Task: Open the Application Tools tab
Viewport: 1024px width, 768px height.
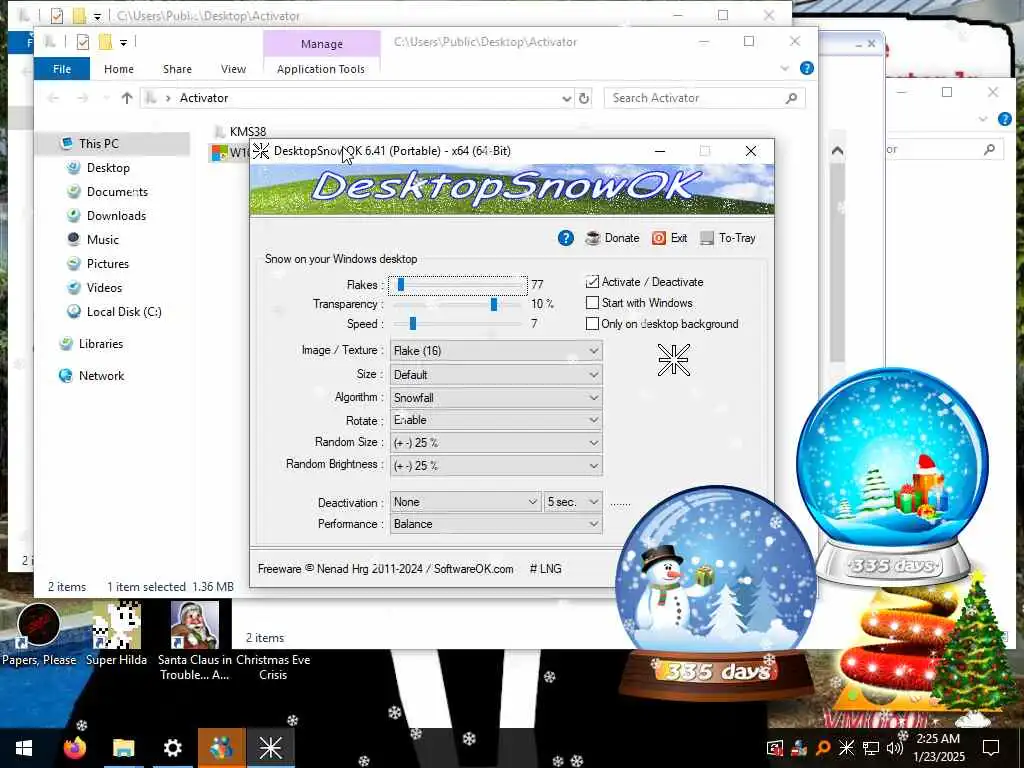Action: pos(321,69)
